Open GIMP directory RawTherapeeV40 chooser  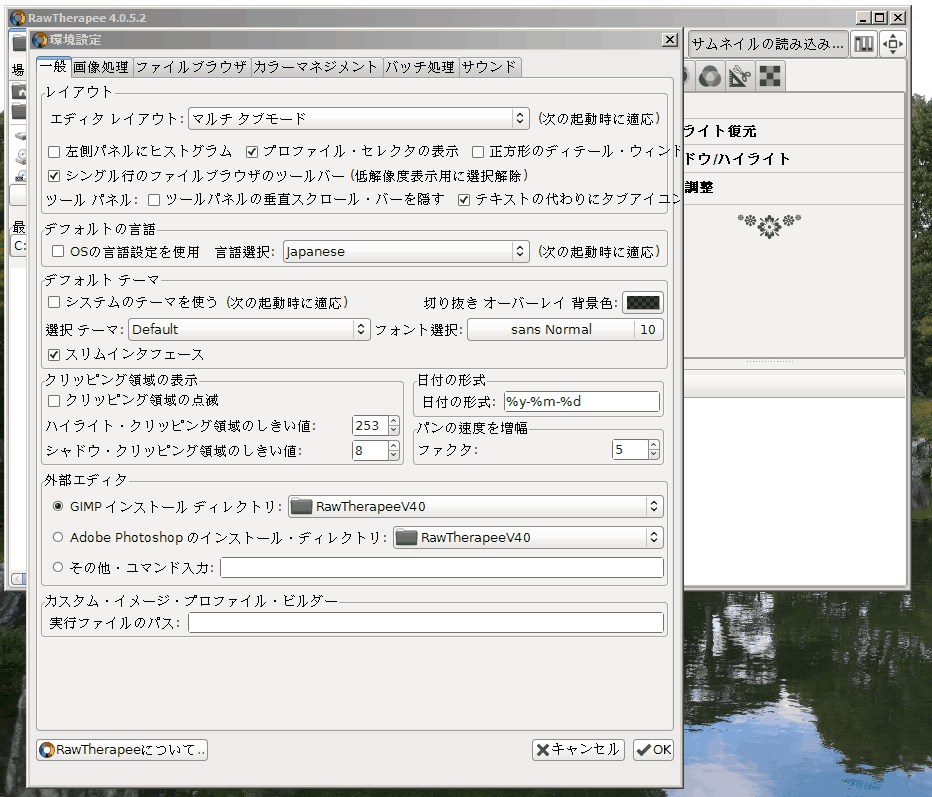point(476,506)
